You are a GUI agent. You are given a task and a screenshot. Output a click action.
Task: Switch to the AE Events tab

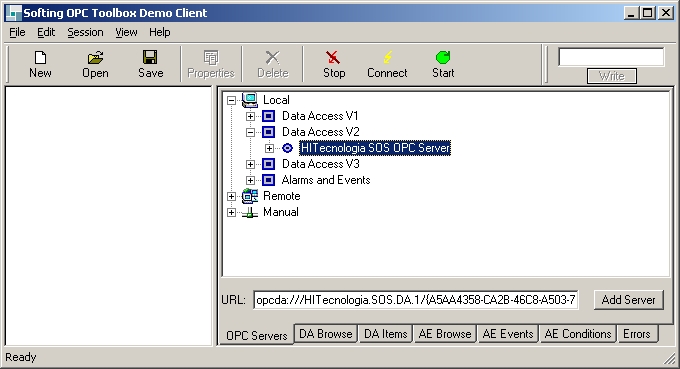(508, 334)
